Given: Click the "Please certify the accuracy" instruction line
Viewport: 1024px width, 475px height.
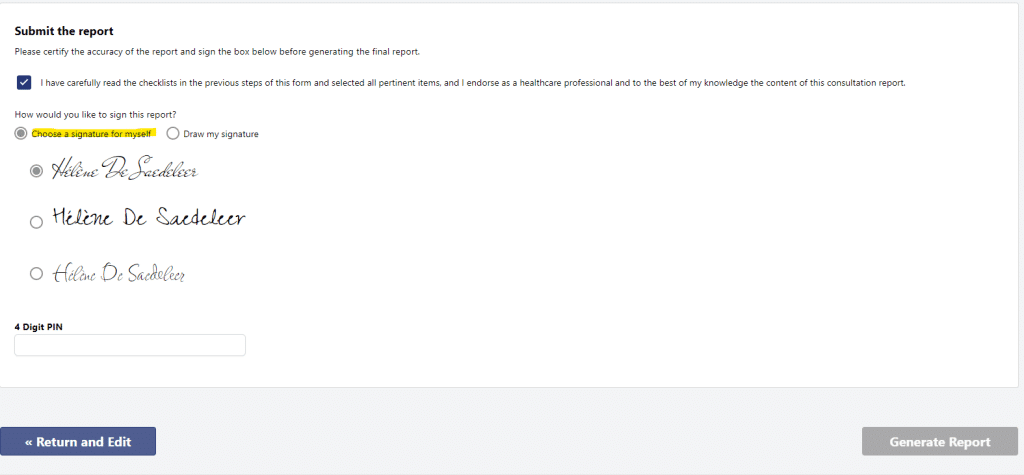Looking at the screenshot, I should point(217,52).
